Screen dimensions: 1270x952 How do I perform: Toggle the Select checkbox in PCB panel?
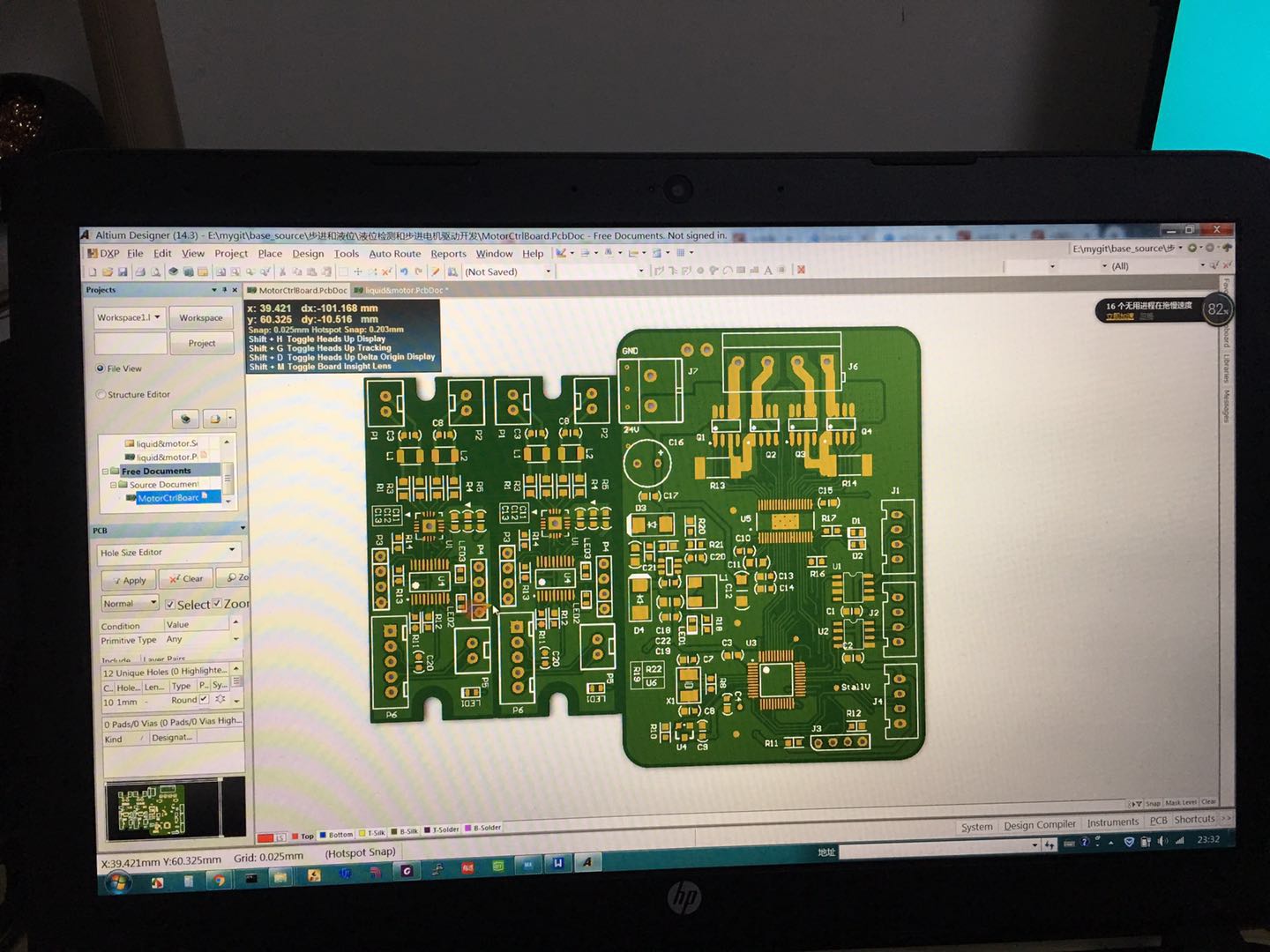(x=170, y=604)
